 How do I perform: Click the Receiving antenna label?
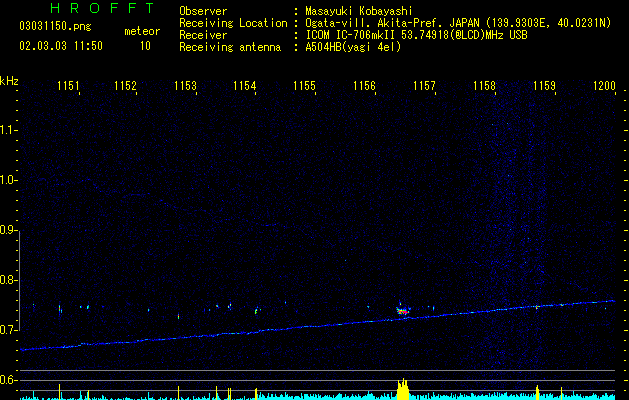click(x=230, y=47)
